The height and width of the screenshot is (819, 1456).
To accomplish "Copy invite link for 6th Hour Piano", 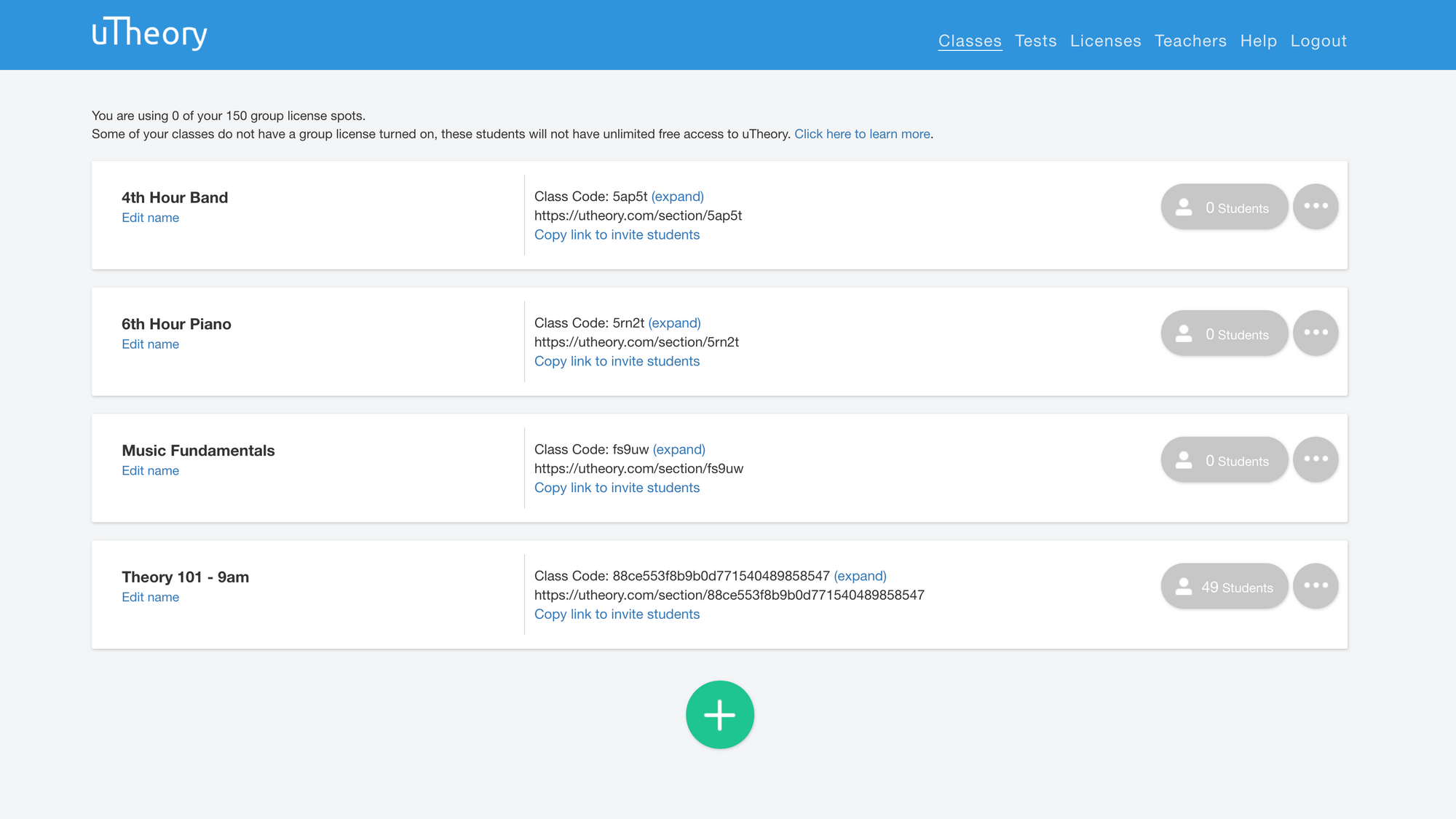I will (617, 362).
